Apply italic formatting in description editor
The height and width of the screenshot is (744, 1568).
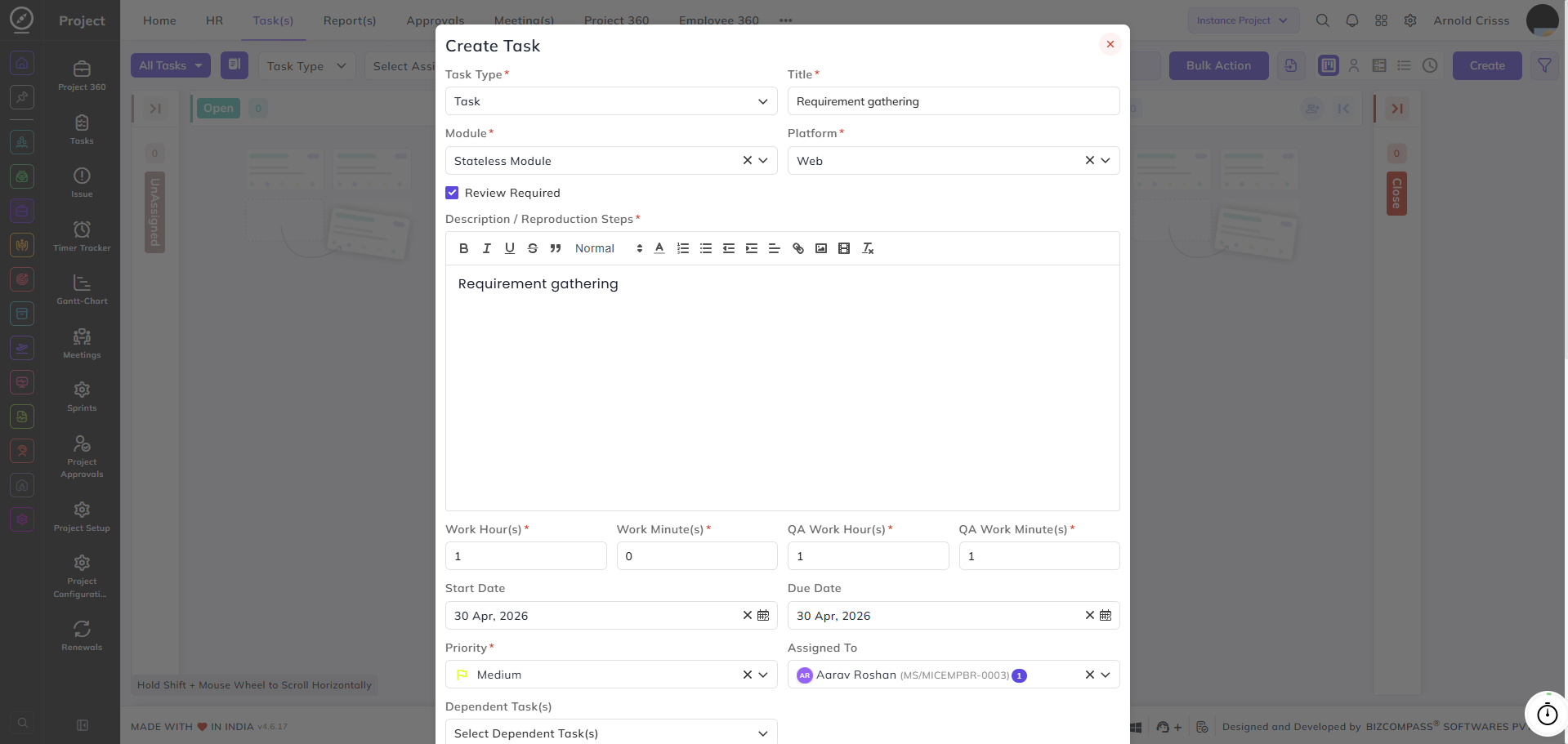pyautogui.click(x=486, y=248)
